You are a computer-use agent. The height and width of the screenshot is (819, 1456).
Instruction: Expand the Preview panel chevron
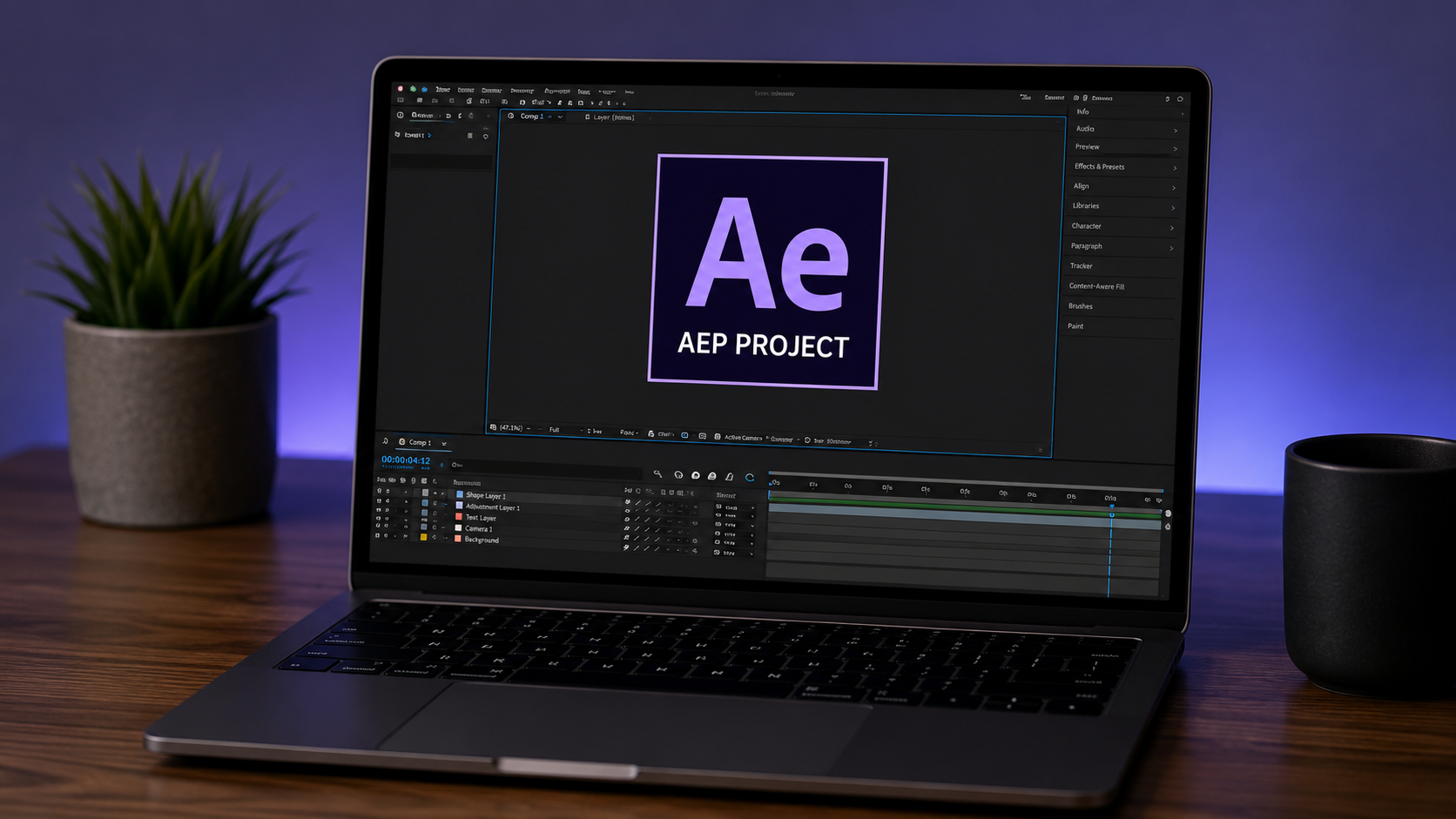pos(1175,149)
